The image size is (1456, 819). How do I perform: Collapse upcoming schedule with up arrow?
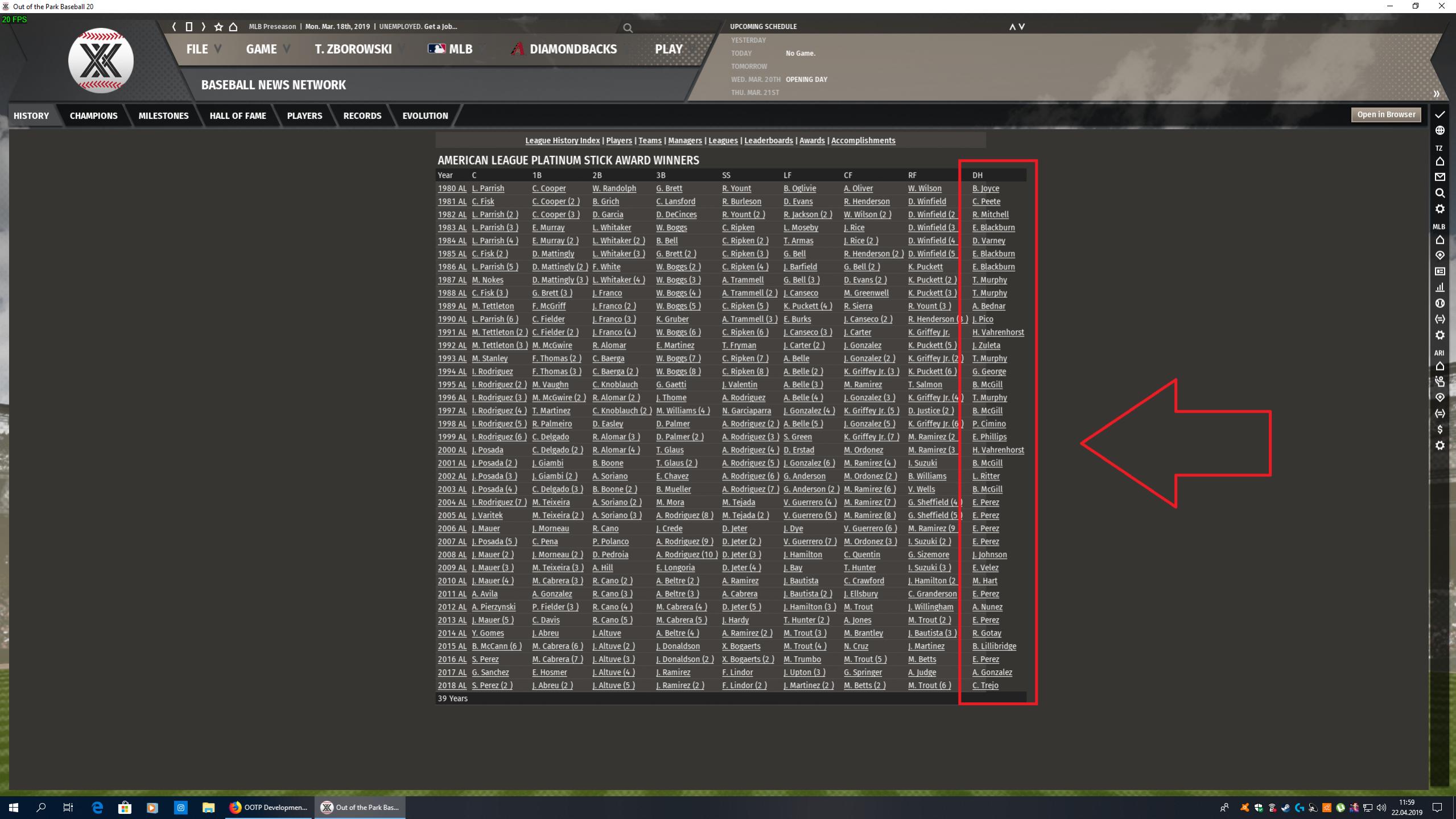[x=1012, y=27]
